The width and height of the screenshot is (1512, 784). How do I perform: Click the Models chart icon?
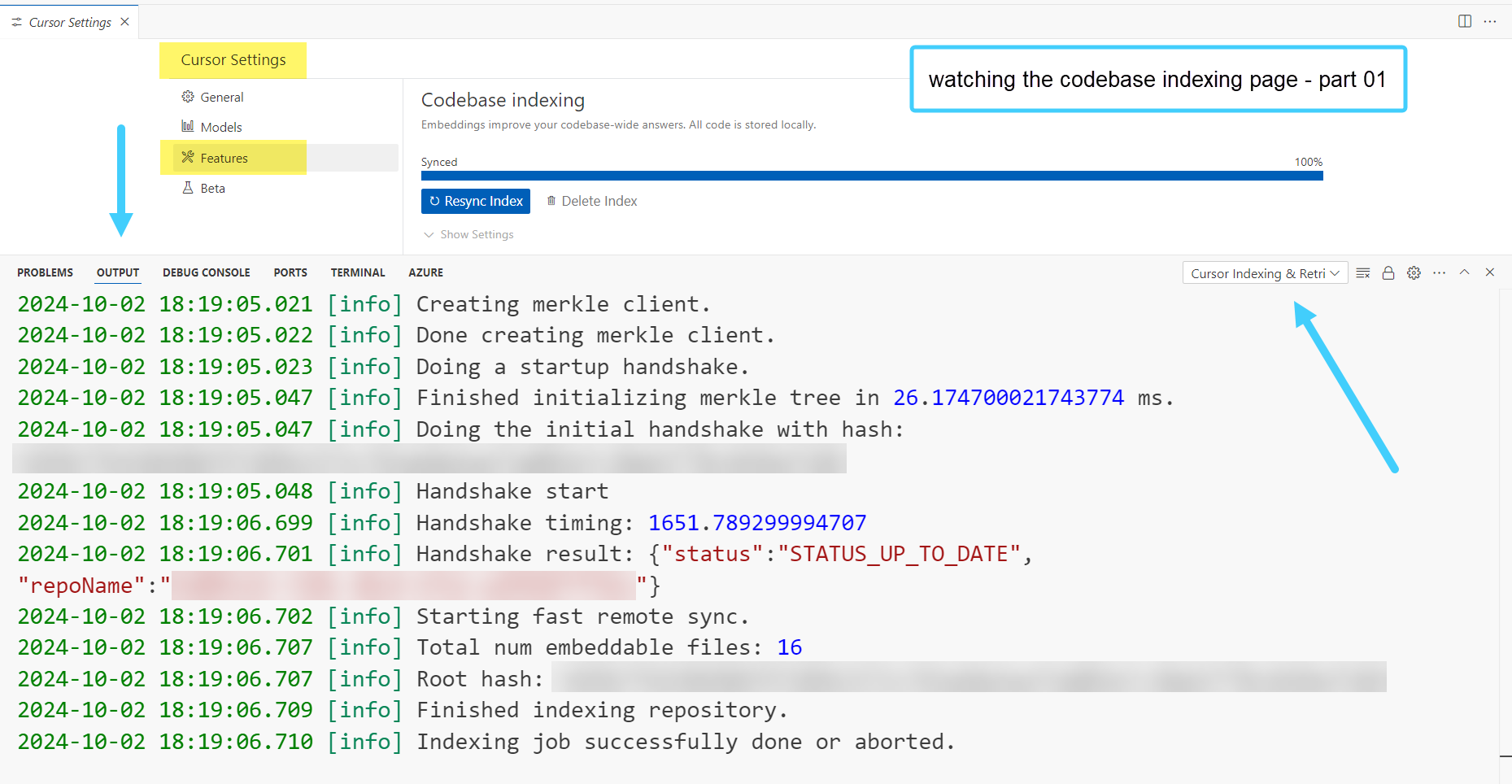point(188,126)
